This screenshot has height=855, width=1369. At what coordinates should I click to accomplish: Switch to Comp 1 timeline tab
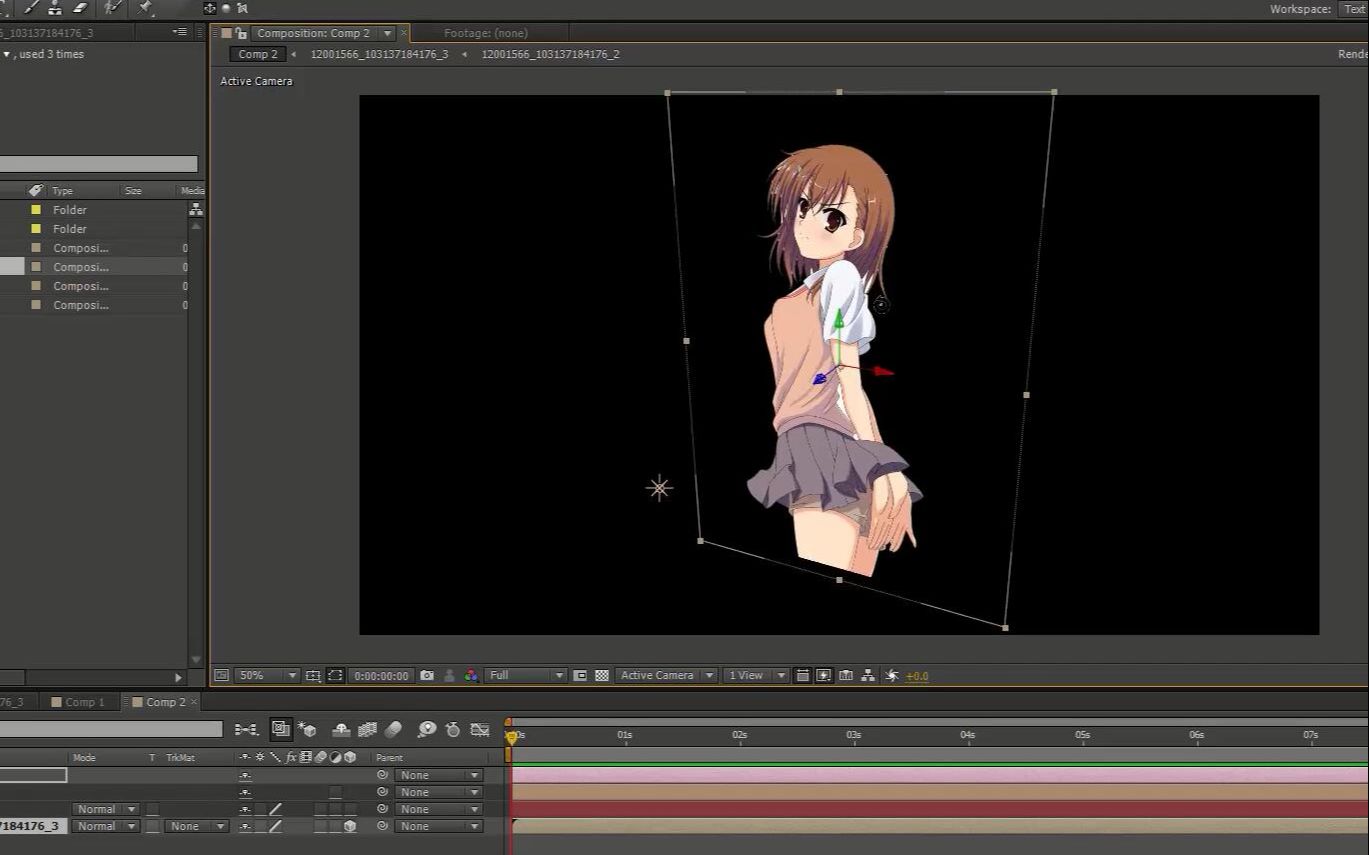(84, 702)
